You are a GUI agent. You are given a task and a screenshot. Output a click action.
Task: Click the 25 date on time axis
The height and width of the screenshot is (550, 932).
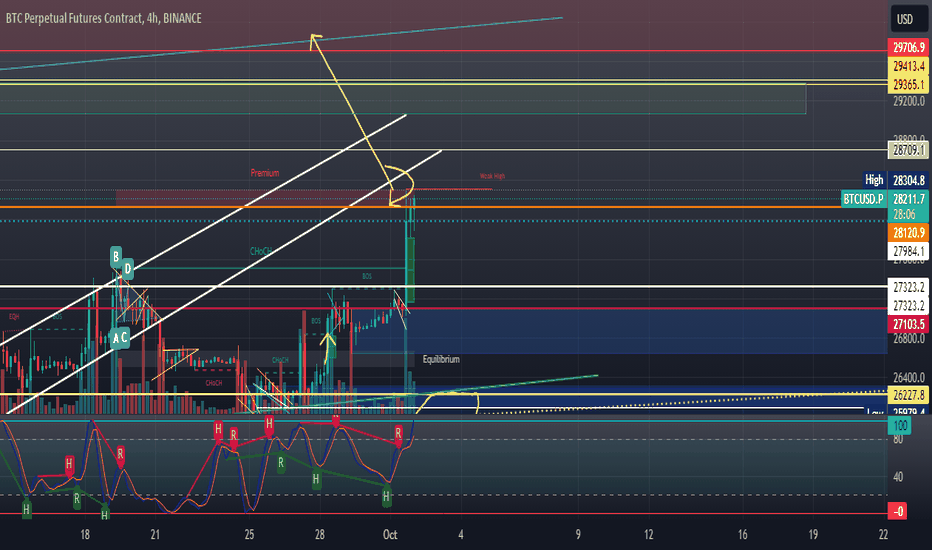pos(249,534)
